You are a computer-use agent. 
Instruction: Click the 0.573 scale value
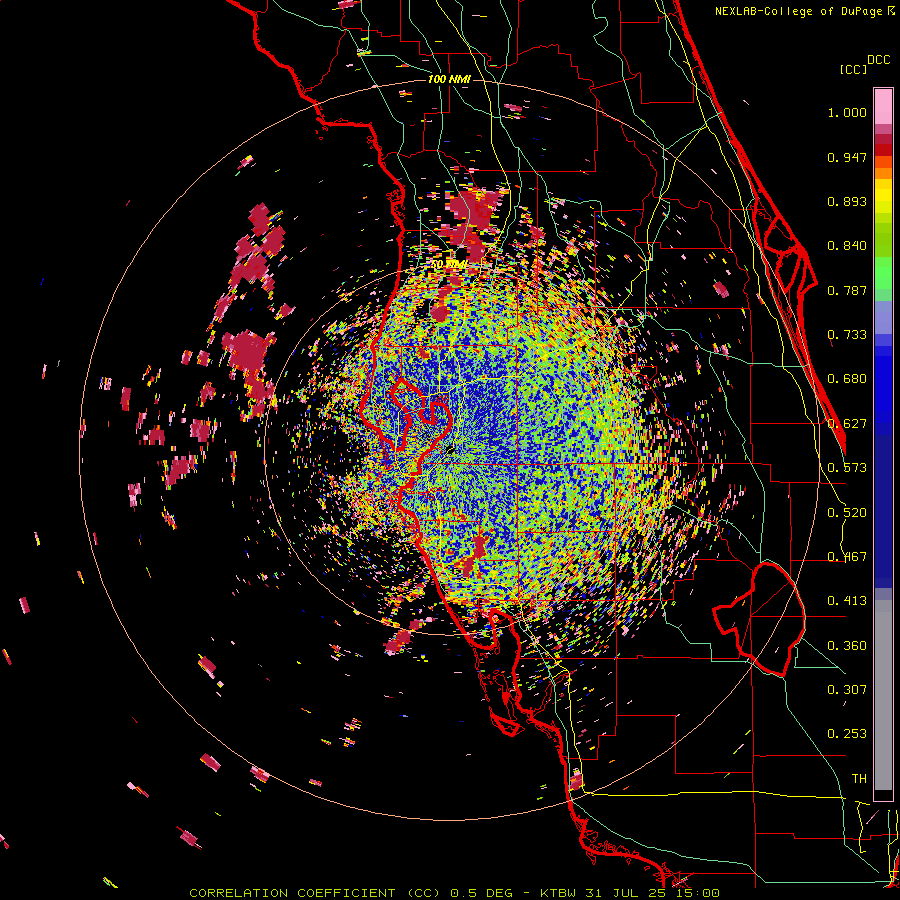pos(847,468)
